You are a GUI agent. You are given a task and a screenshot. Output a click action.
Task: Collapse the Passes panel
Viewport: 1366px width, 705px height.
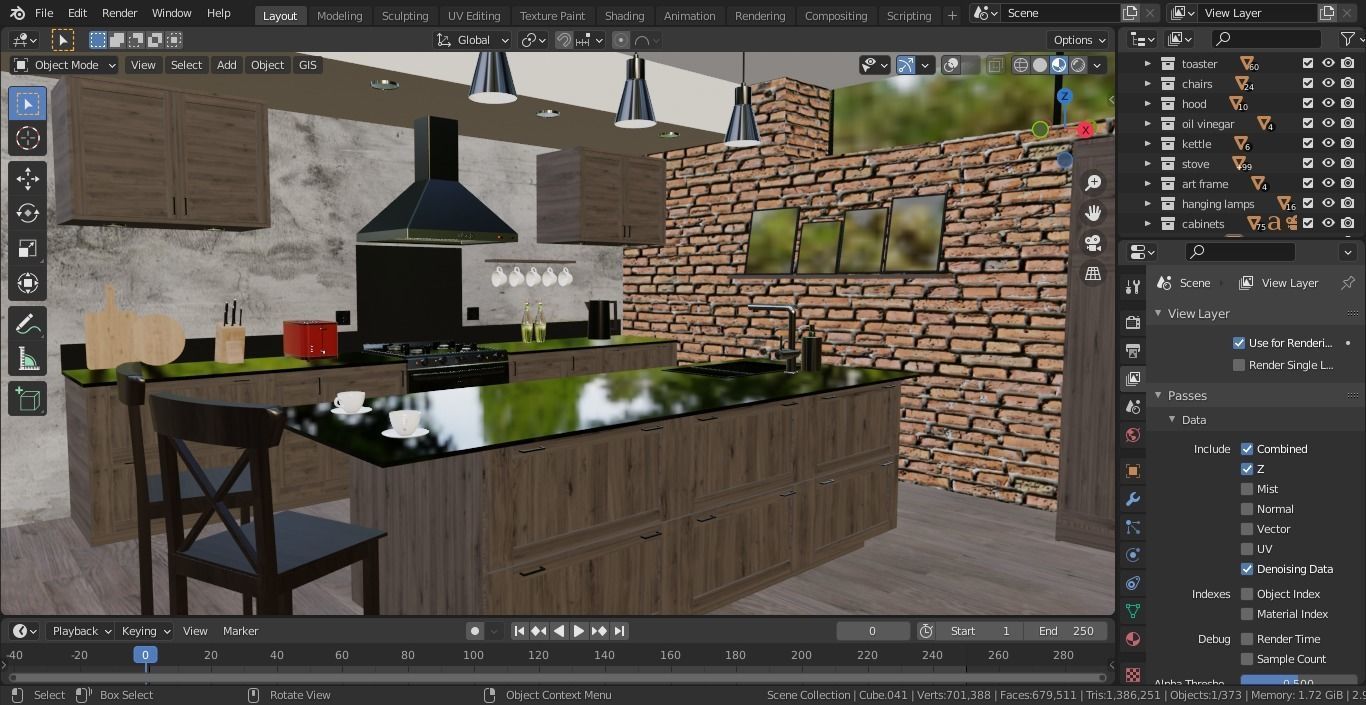pyautogui.click(x=1158, y=396)
